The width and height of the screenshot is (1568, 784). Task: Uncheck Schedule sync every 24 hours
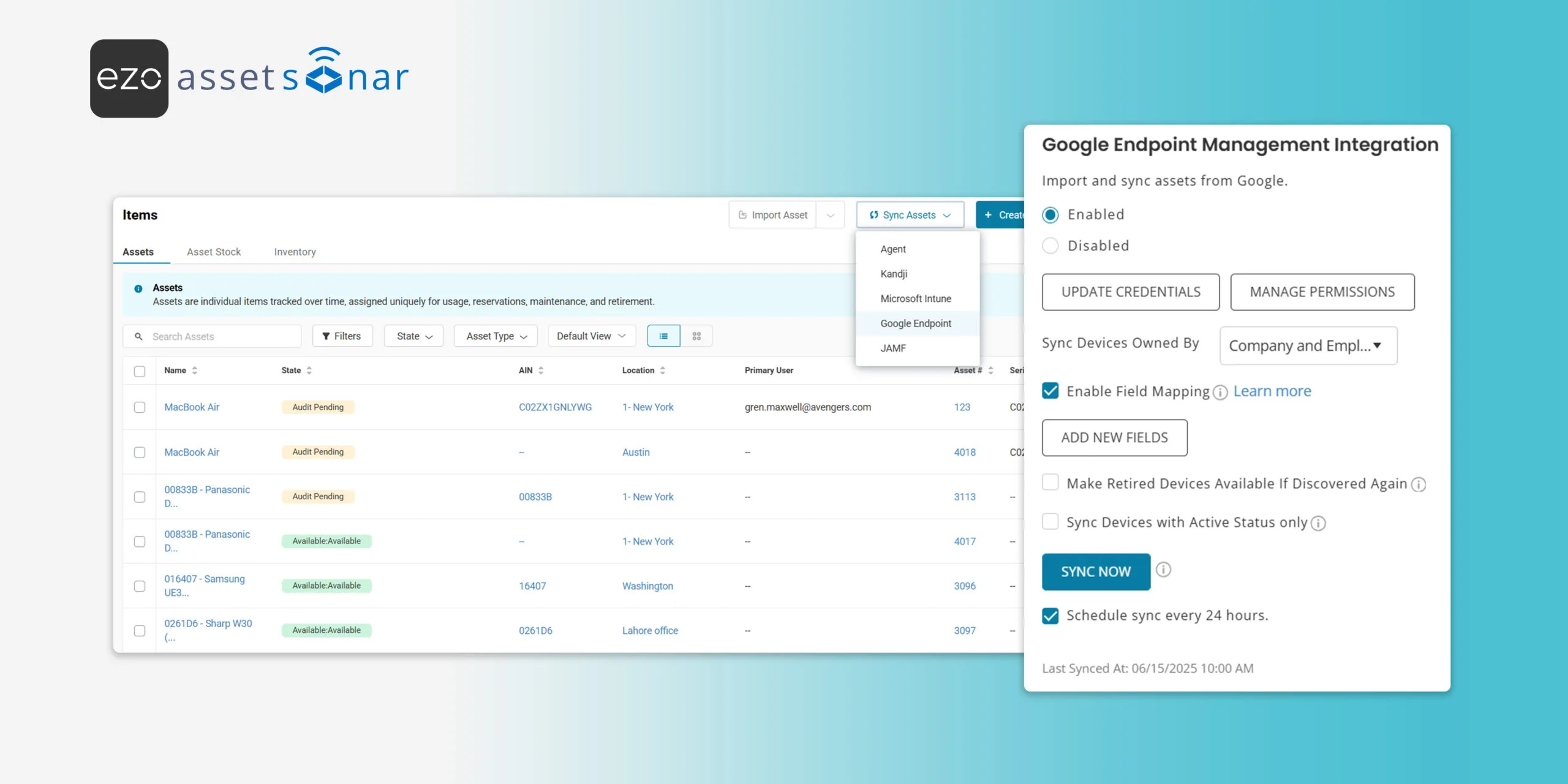pyautogui.click(x=1050, y=616)
